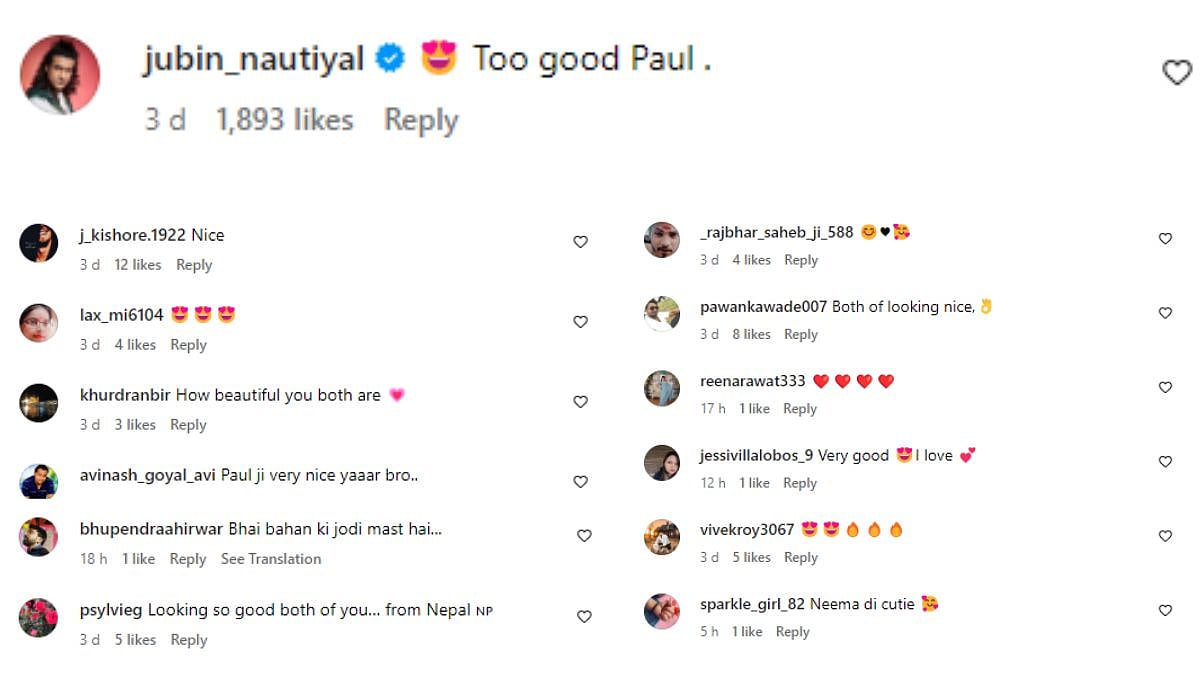
Task: Reply to psylvieg's comment
Action: pyautogui.click(x=188, y=640)
